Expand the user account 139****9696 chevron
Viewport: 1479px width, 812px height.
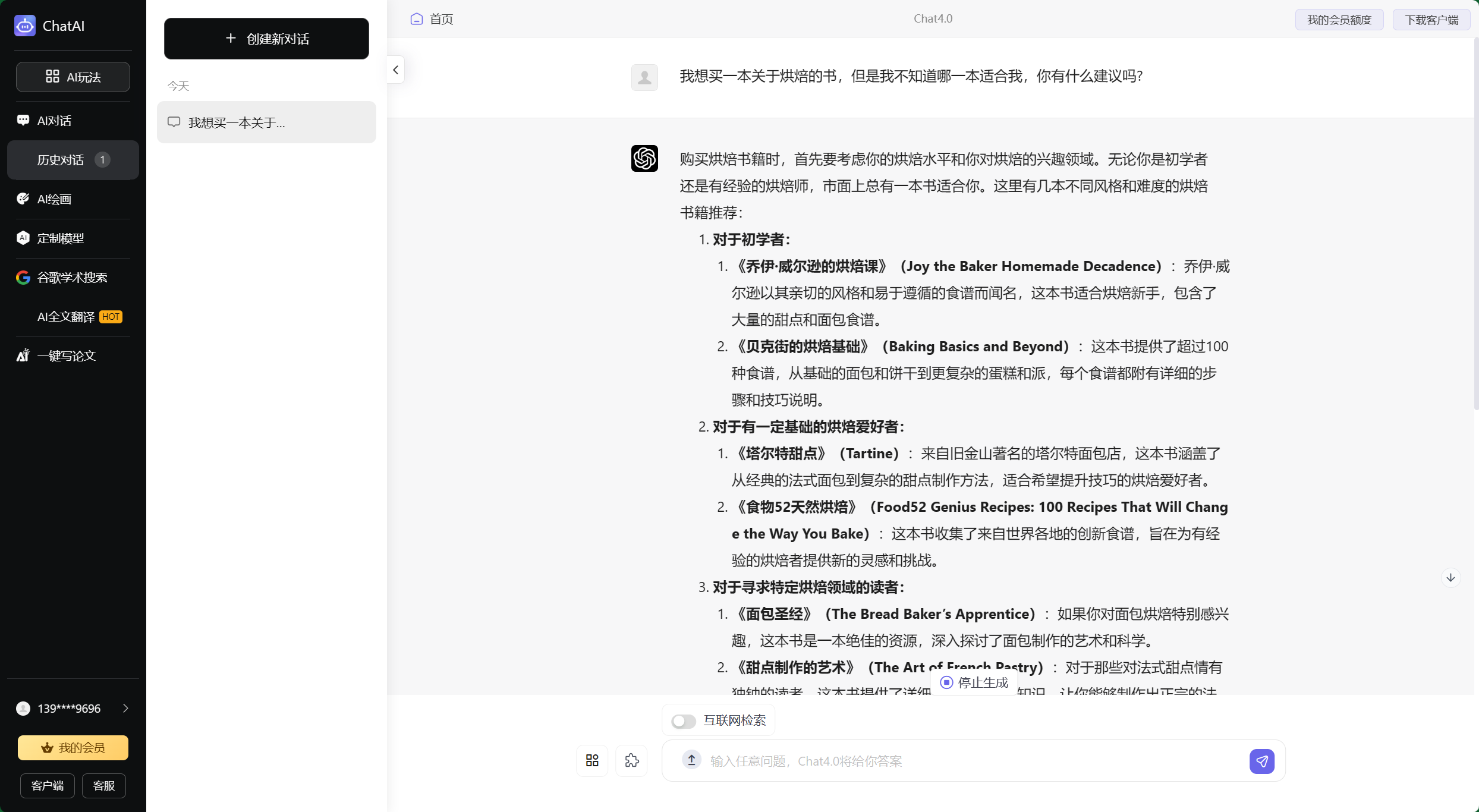[125, 708]
